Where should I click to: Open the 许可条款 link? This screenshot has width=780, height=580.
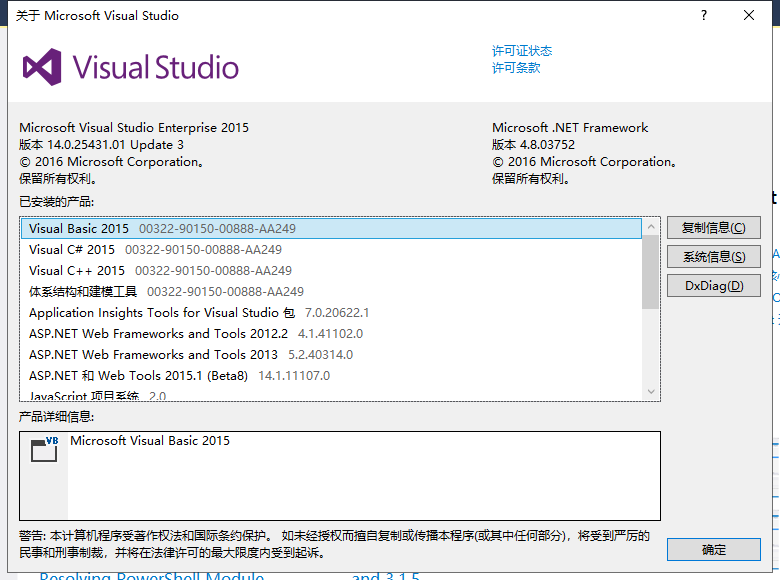coord(516,68)
